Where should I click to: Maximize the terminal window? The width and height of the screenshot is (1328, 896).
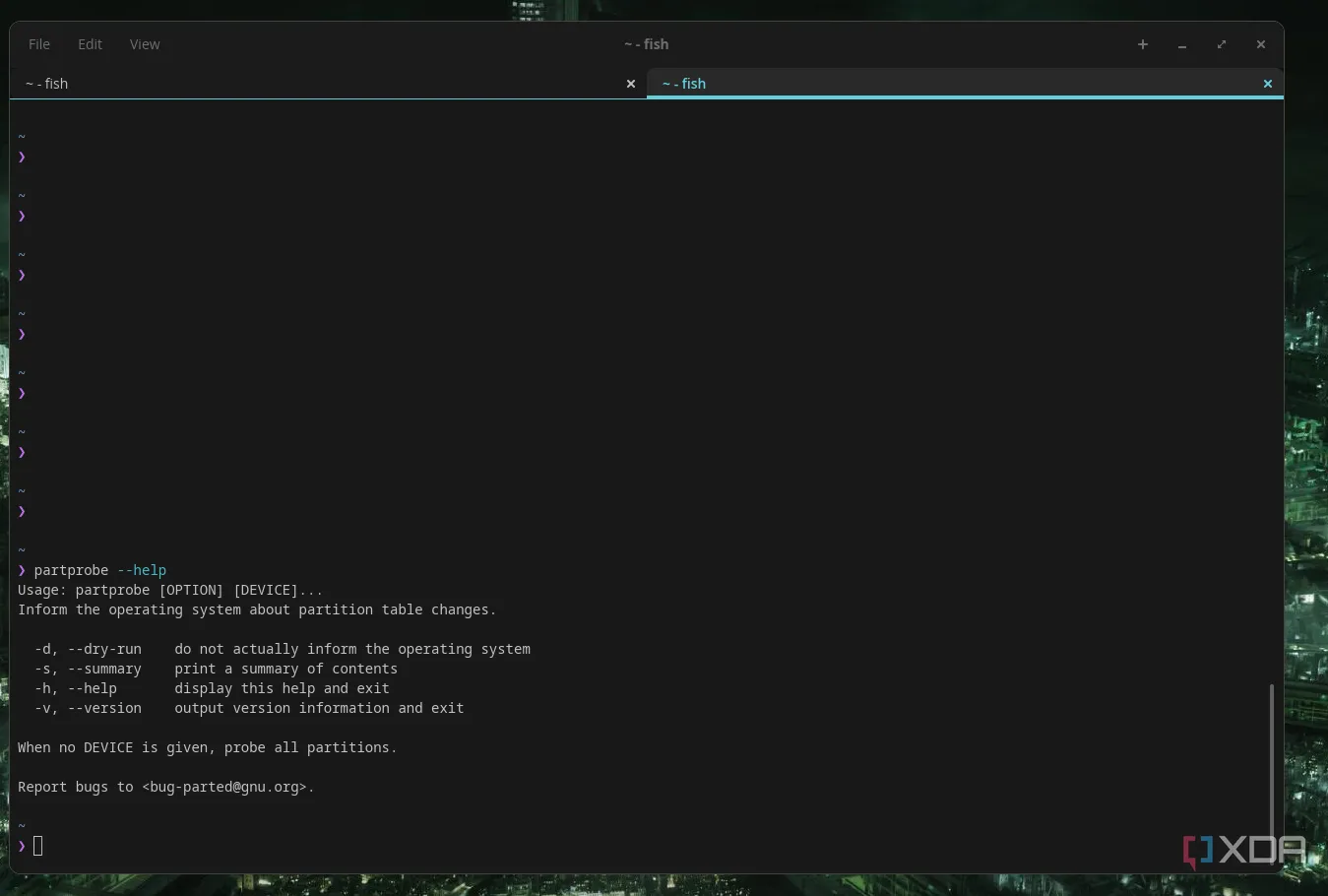tap(1222, 44)
